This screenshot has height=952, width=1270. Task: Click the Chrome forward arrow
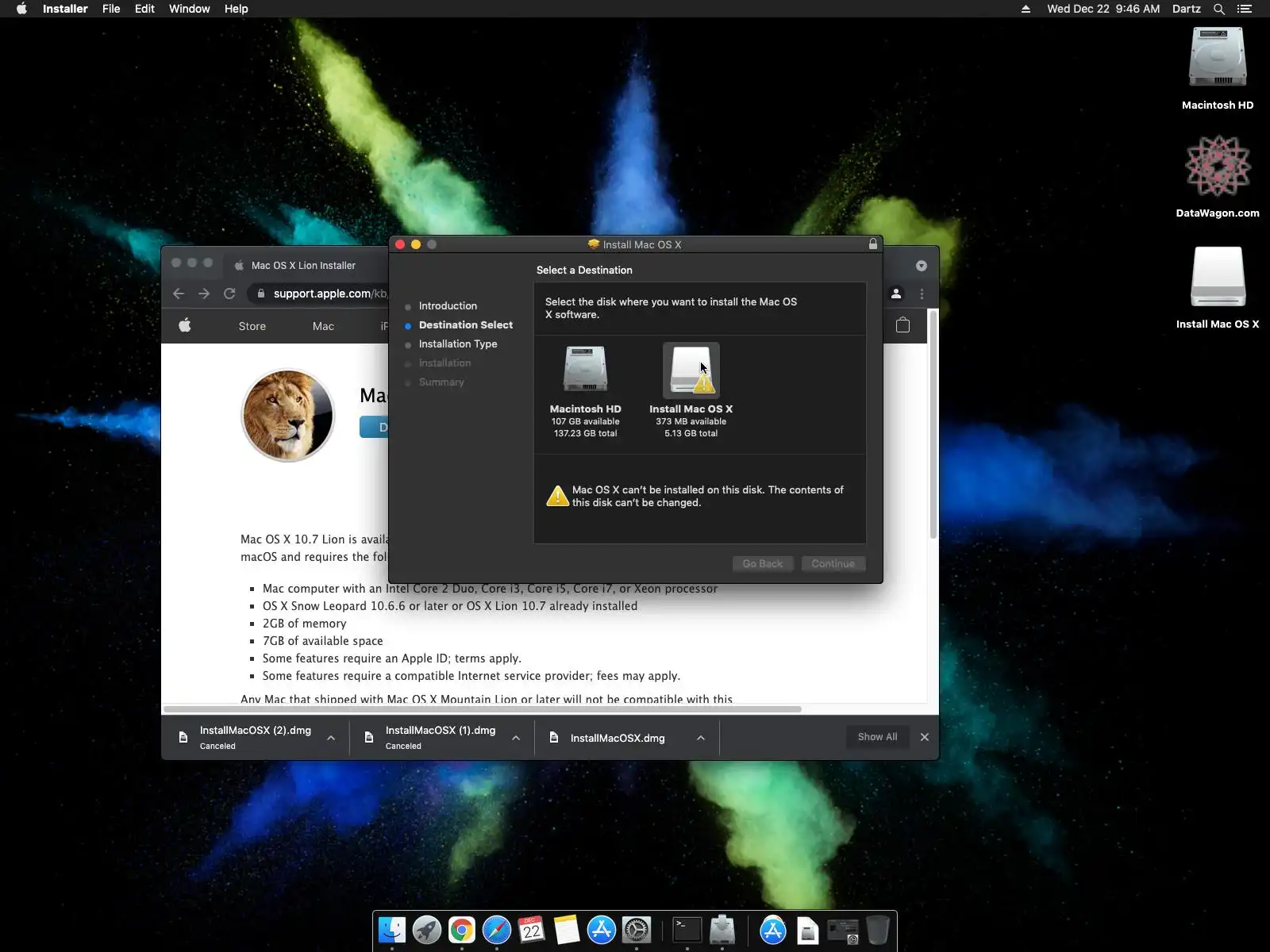tap(204, 294)
